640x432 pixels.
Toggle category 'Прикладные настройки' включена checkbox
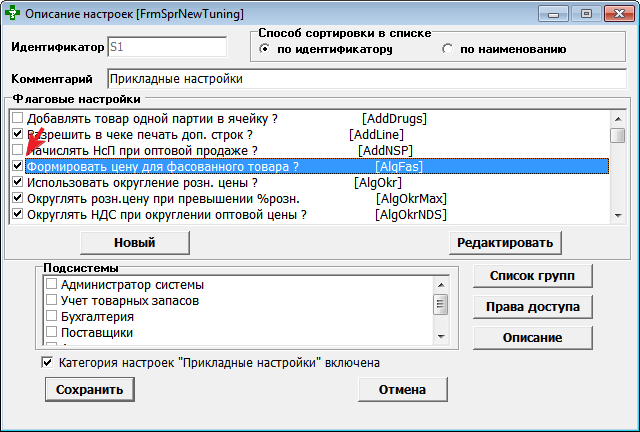47,362
